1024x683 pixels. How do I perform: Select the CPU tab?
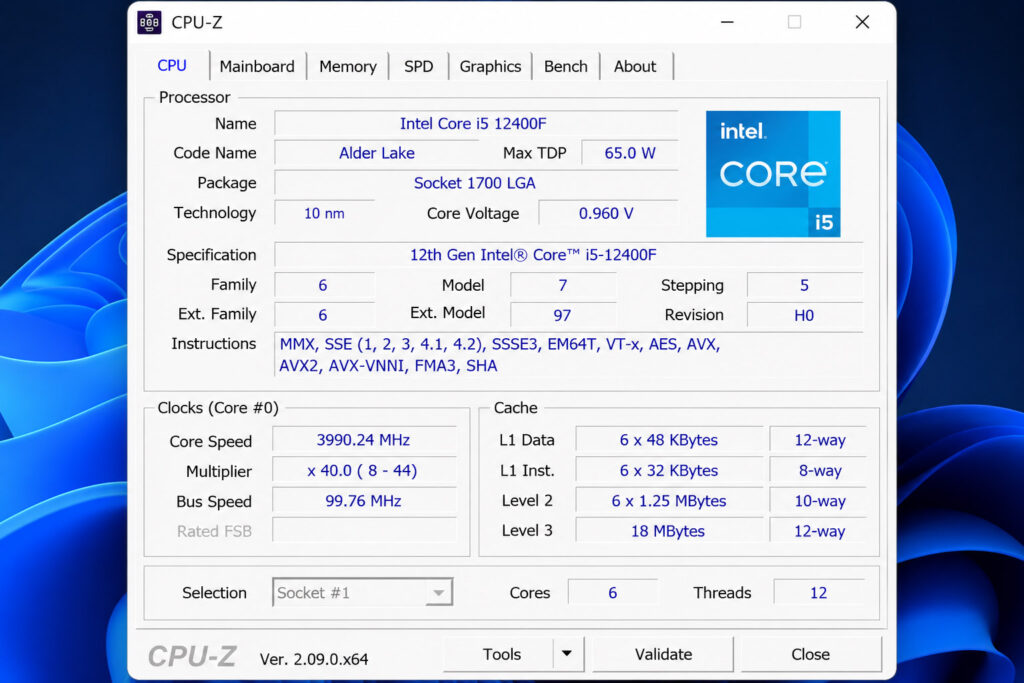tap(172, 66)
